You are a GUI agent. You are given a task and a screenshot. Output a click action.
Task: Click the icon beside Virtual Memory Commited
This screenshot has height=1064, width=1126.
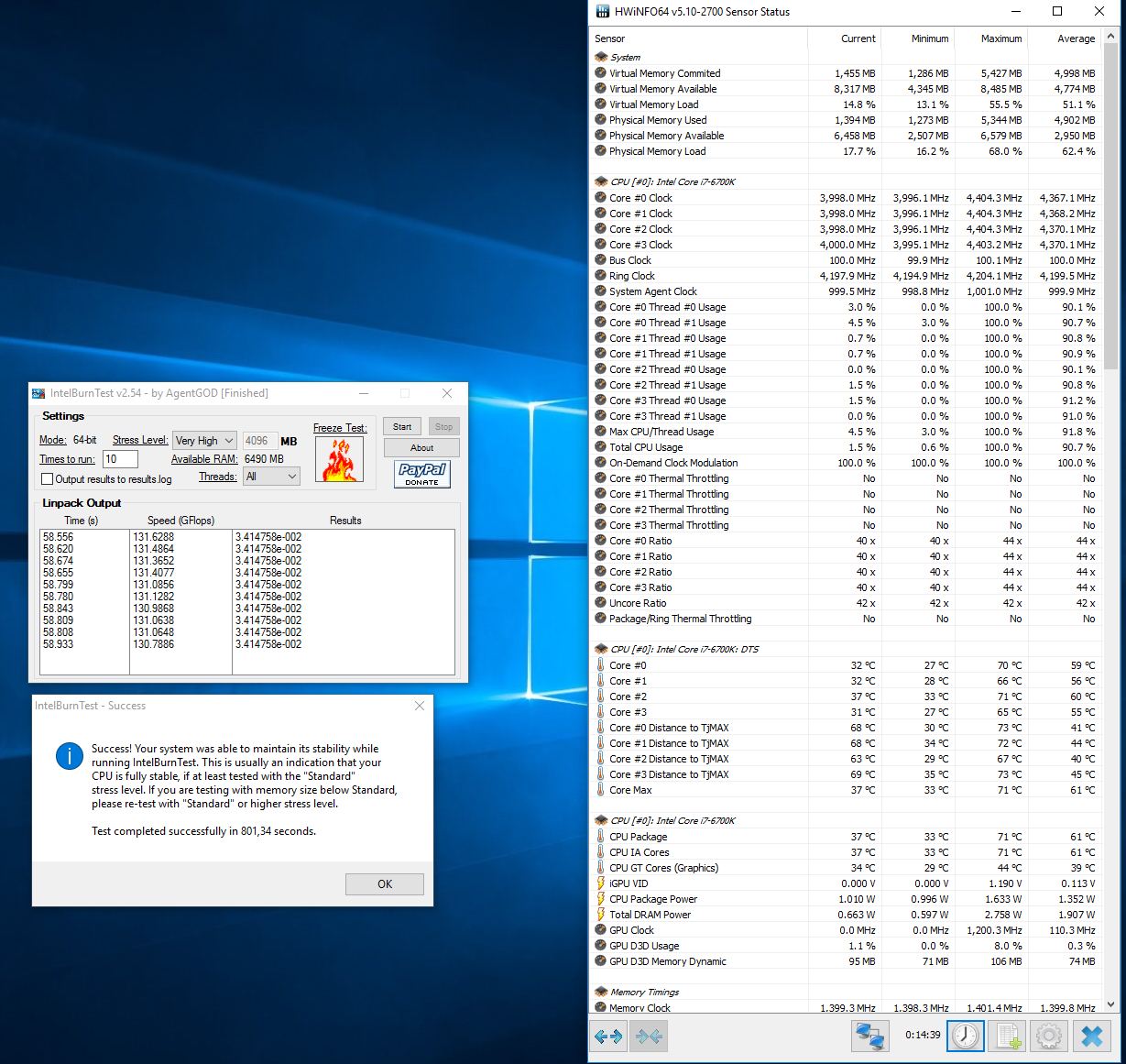click(601, 73)
